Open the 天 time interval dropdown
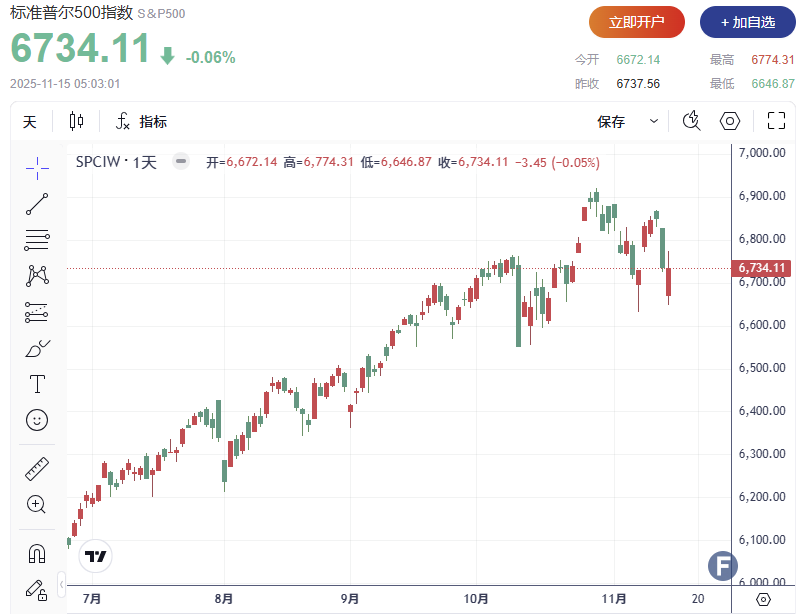This screenshot has height=614, width=808. click(x=30, y=122)
